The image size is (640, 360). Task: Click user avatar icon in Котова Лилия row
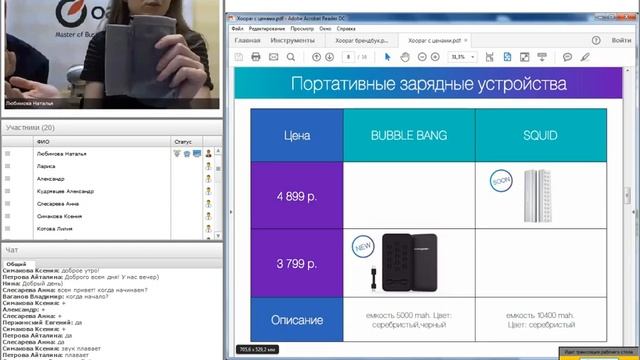click(209, 229)
